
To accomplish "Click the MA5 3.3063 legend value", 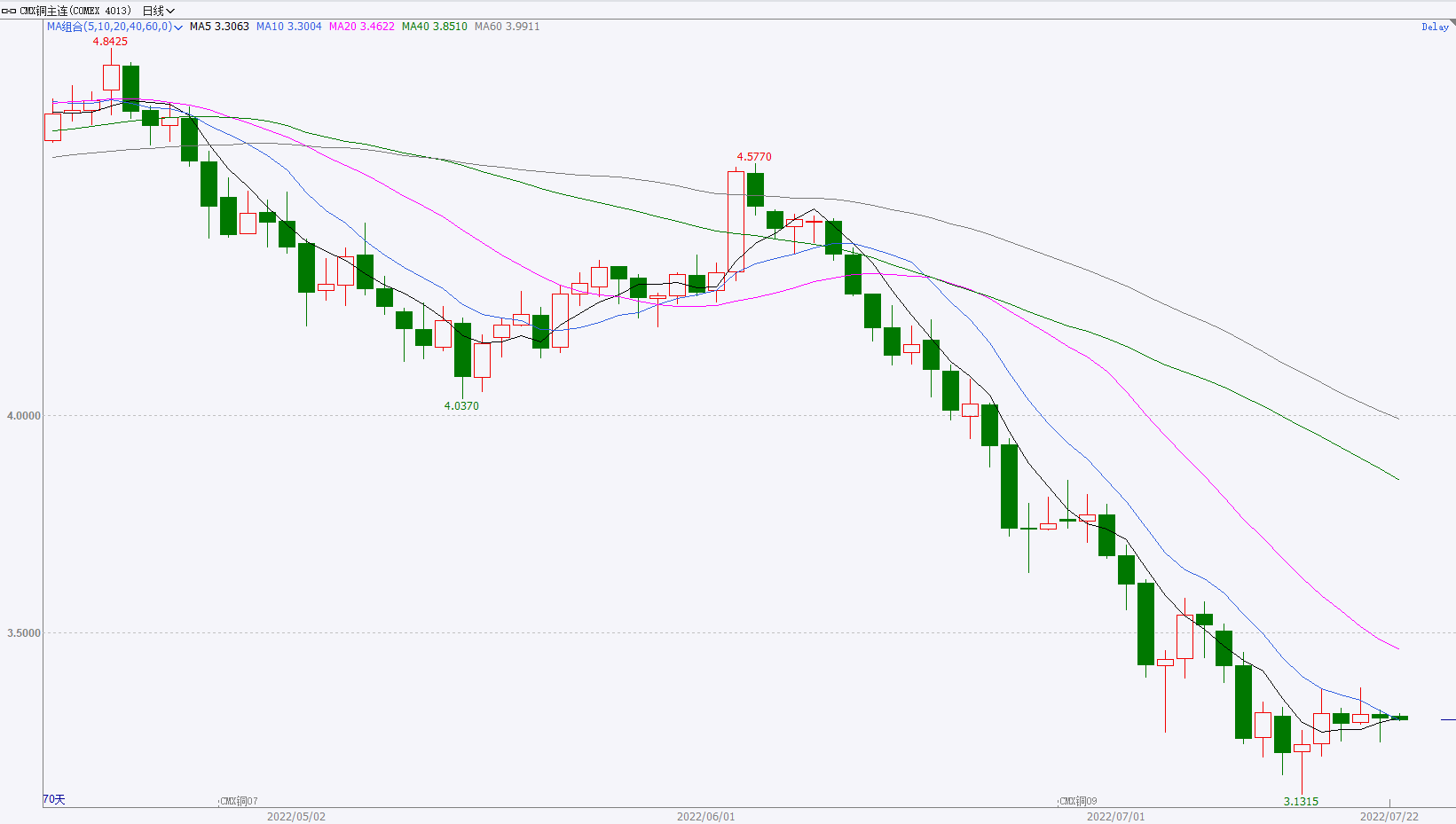I will point(219,27).
